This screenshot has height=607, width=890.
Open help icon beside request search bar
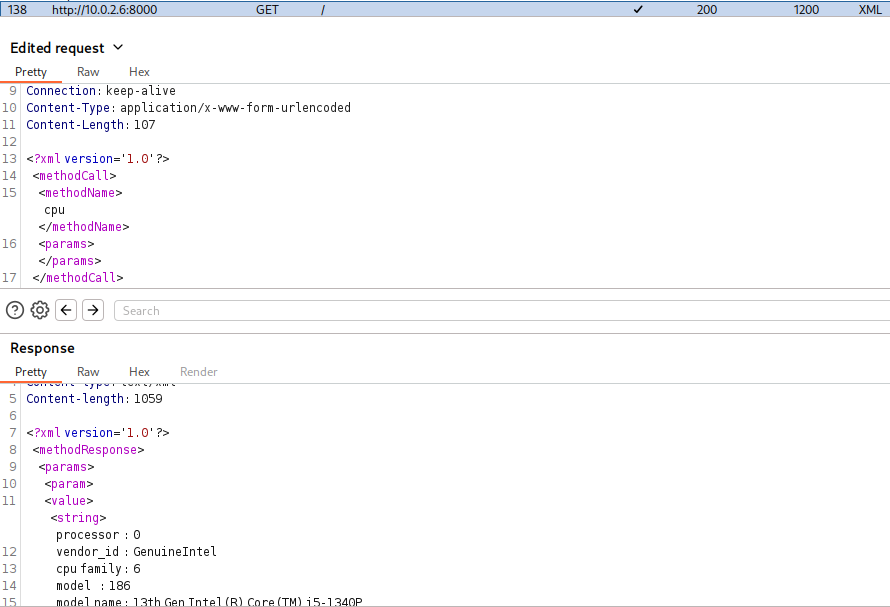15,310
